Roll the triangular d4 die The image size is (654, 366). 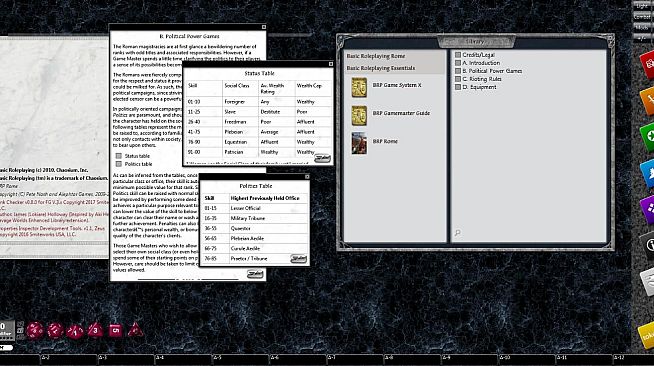(x=135, y=330)
